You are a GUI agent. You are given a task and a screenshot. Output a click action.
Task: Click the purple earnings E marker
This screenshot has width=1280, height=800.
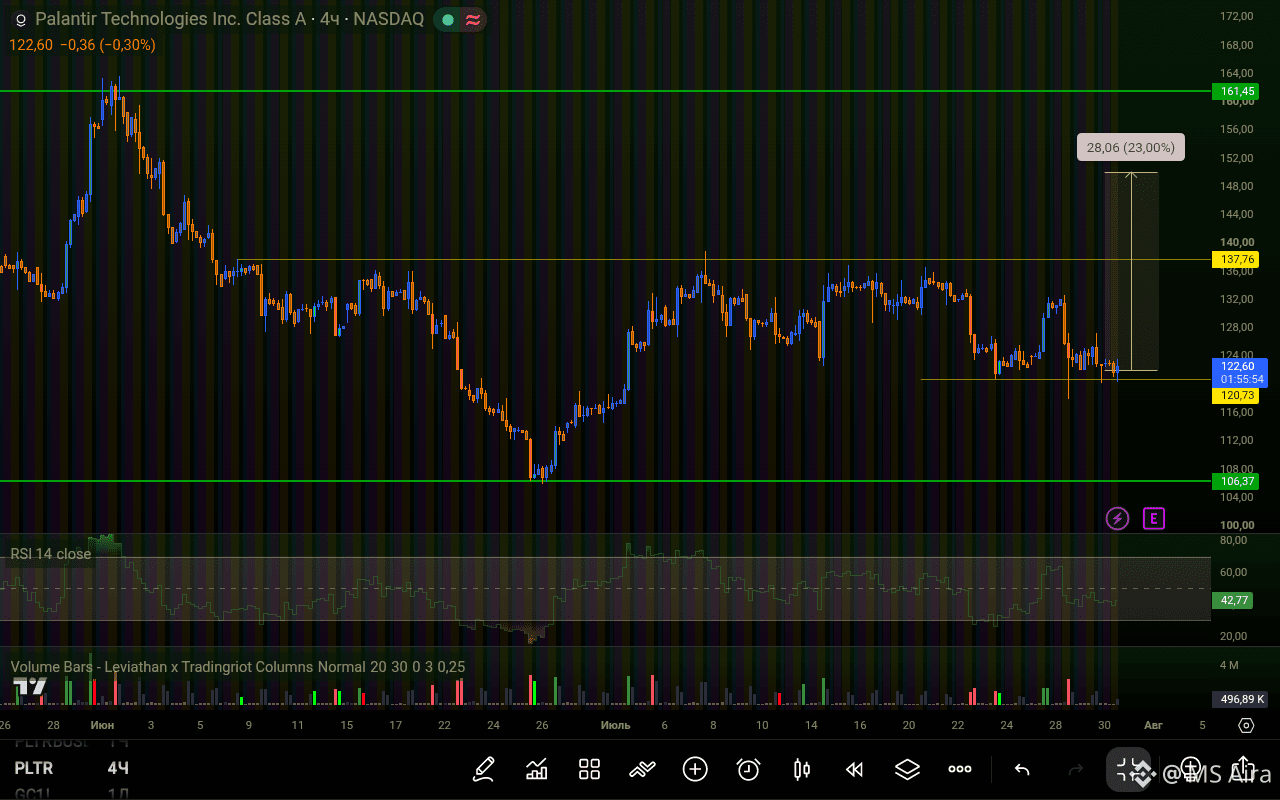pyautogui.click(x=1154, y=518)
